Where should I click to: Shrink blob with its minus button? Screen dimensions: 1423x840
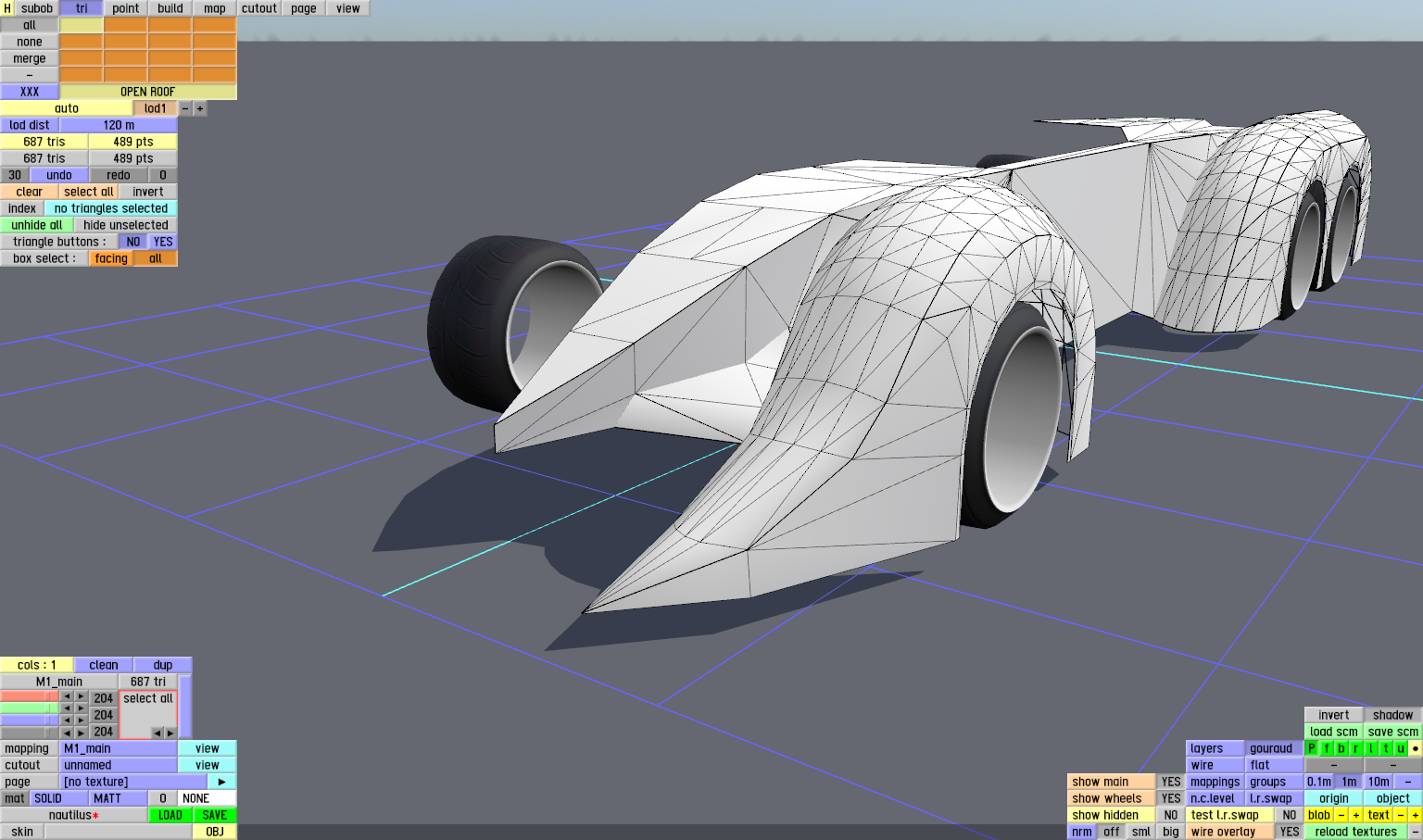(1341, 815)
